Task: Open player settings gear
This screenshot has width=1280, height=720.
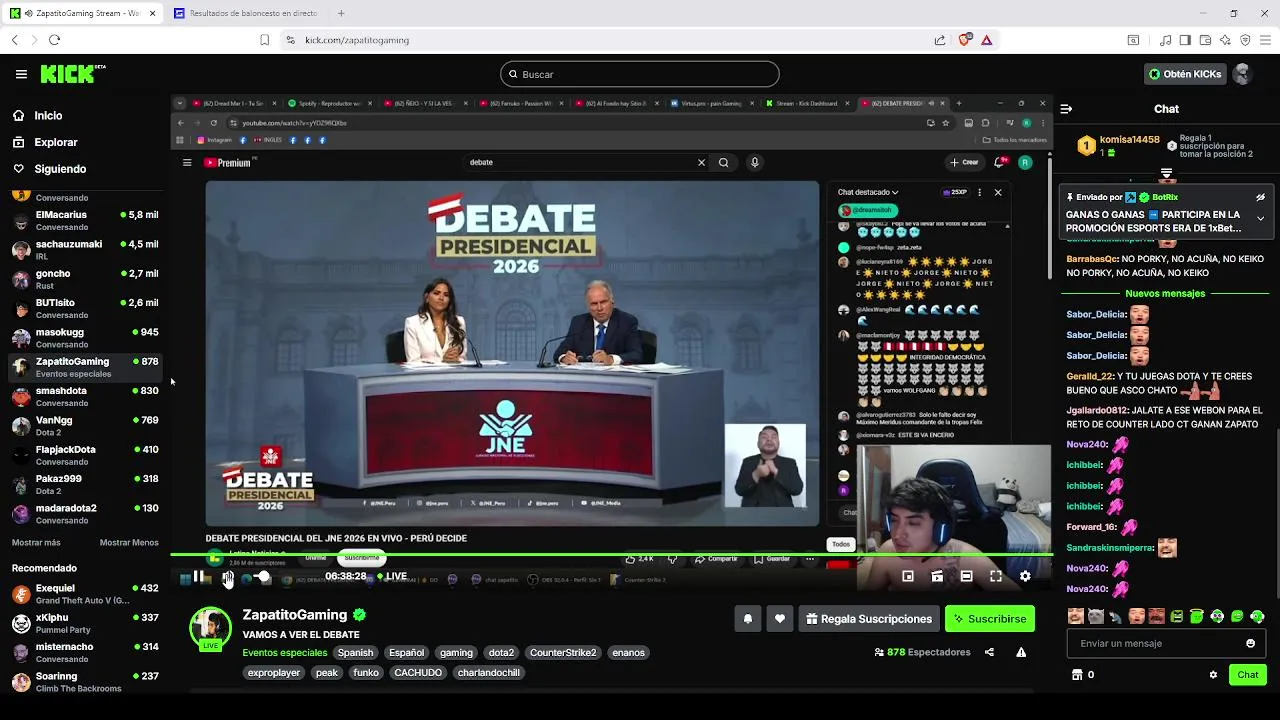Action: (1025, 576)
